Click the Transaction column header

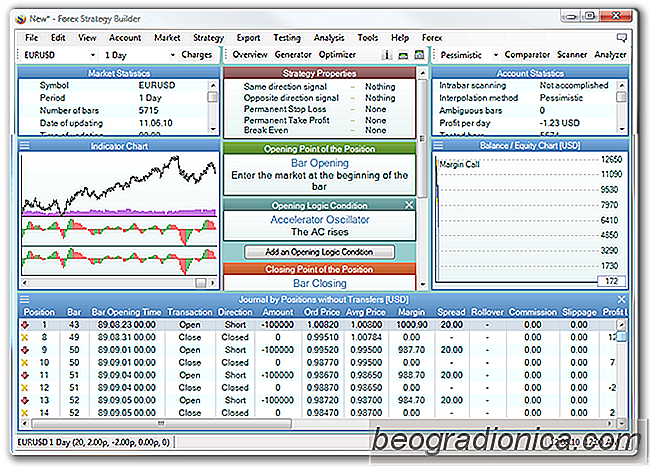click(189, 312)
